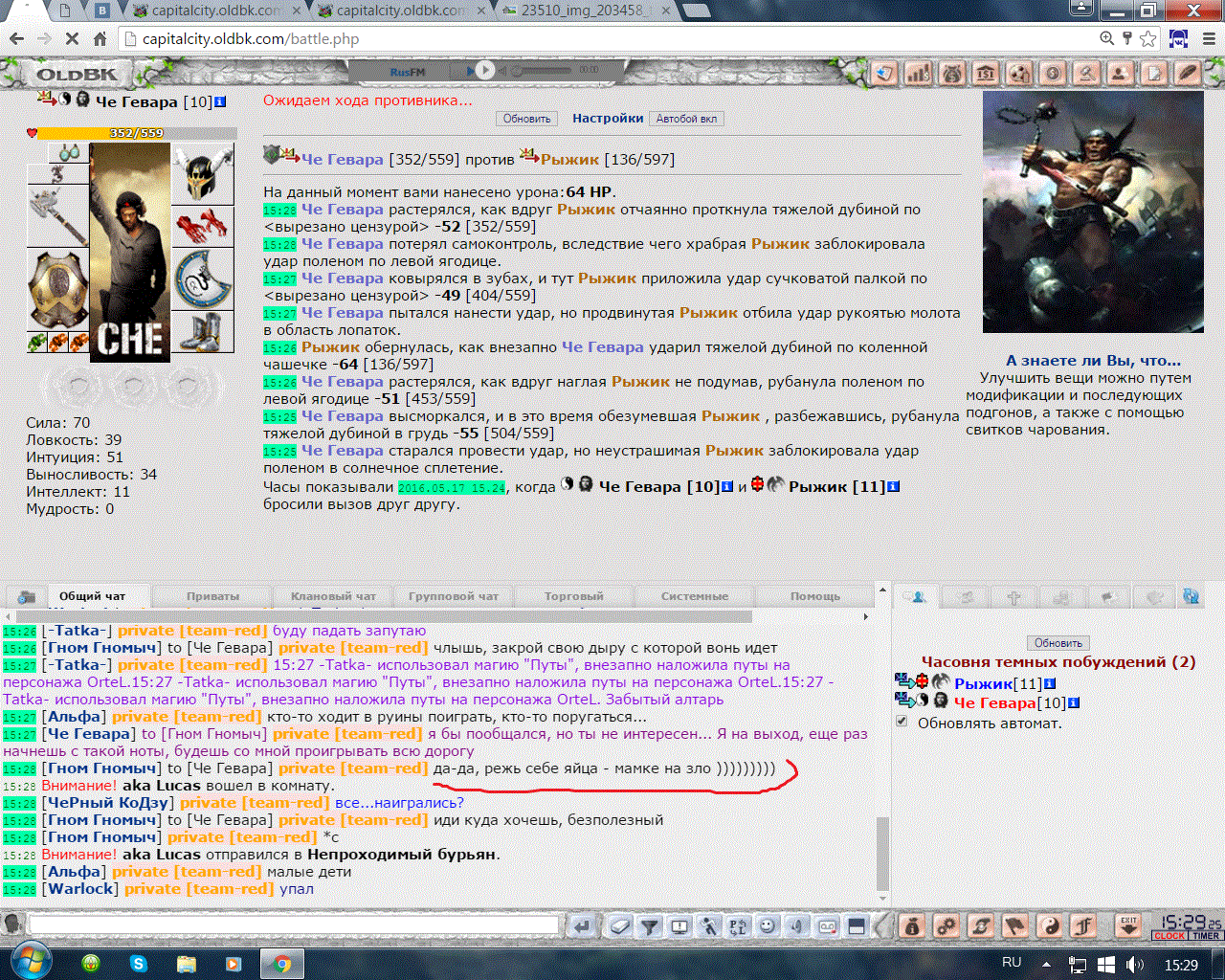The width and height of the screenshot is (1225, 980).
Task: Click the battle 'Обновить' button
Action: 527,119
